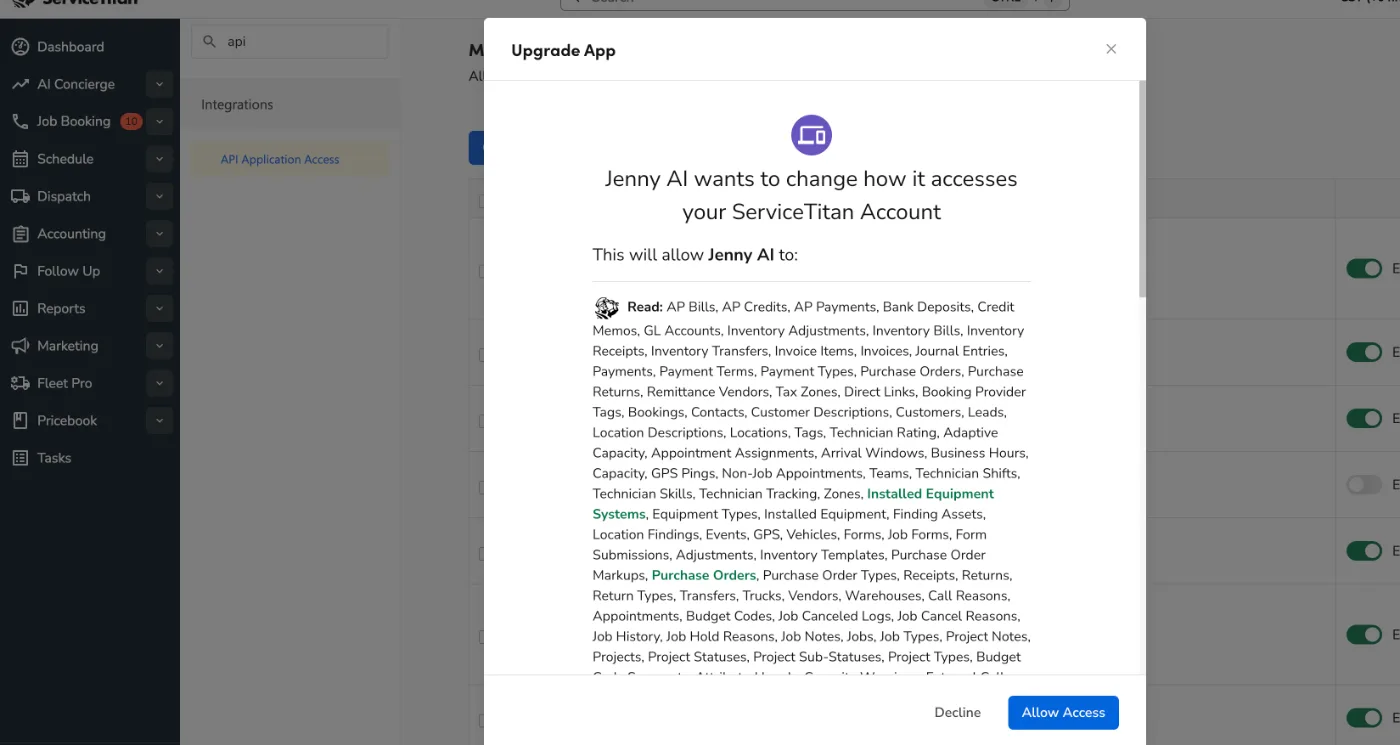Click the Fleet Pro vehicle icon
Image resolution: width=1400 pixels, height=745 pixels.
click(x=20, y=383)
